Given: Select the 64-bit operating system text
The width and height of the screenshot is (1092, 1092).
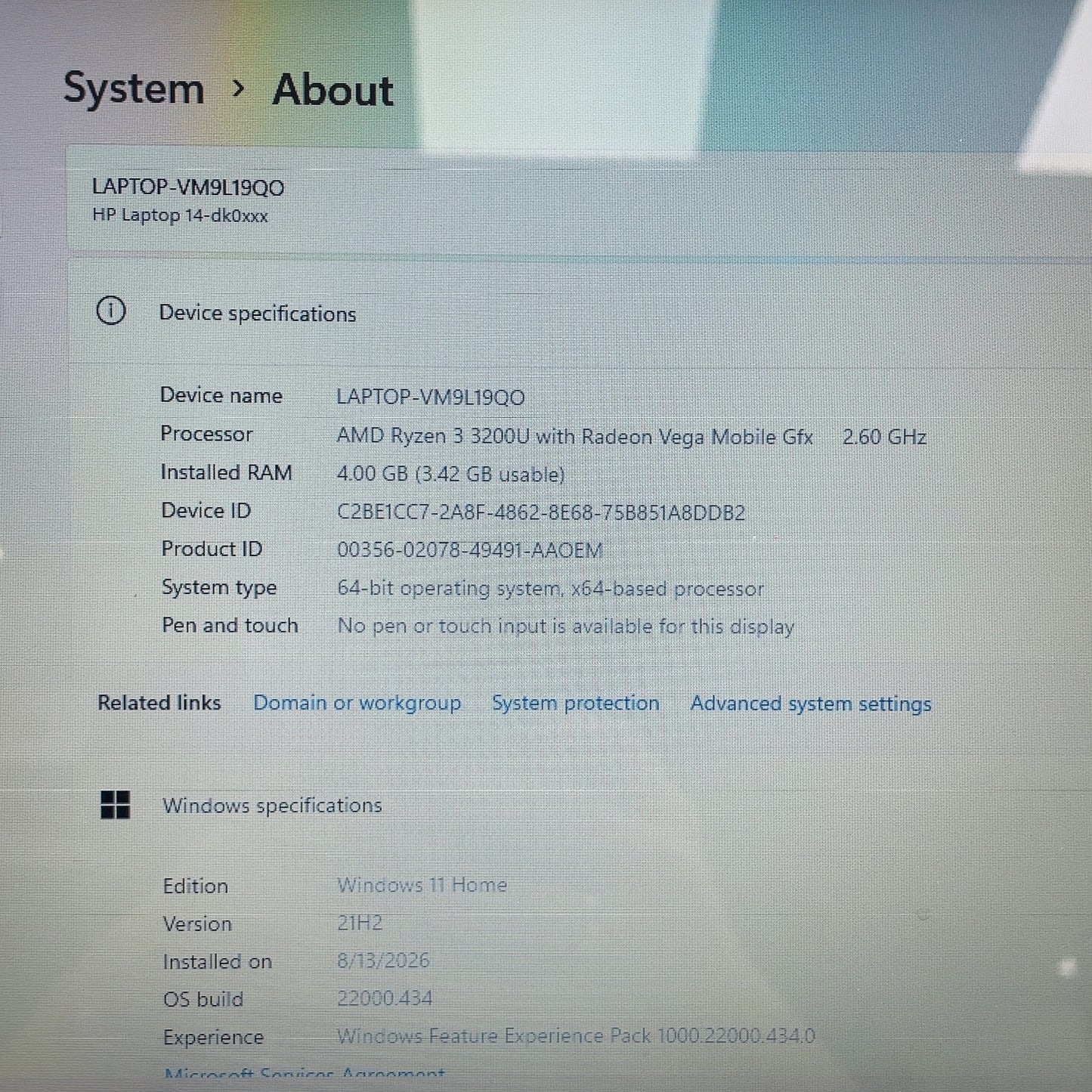Looking at the screenshot, I should 550,589.
